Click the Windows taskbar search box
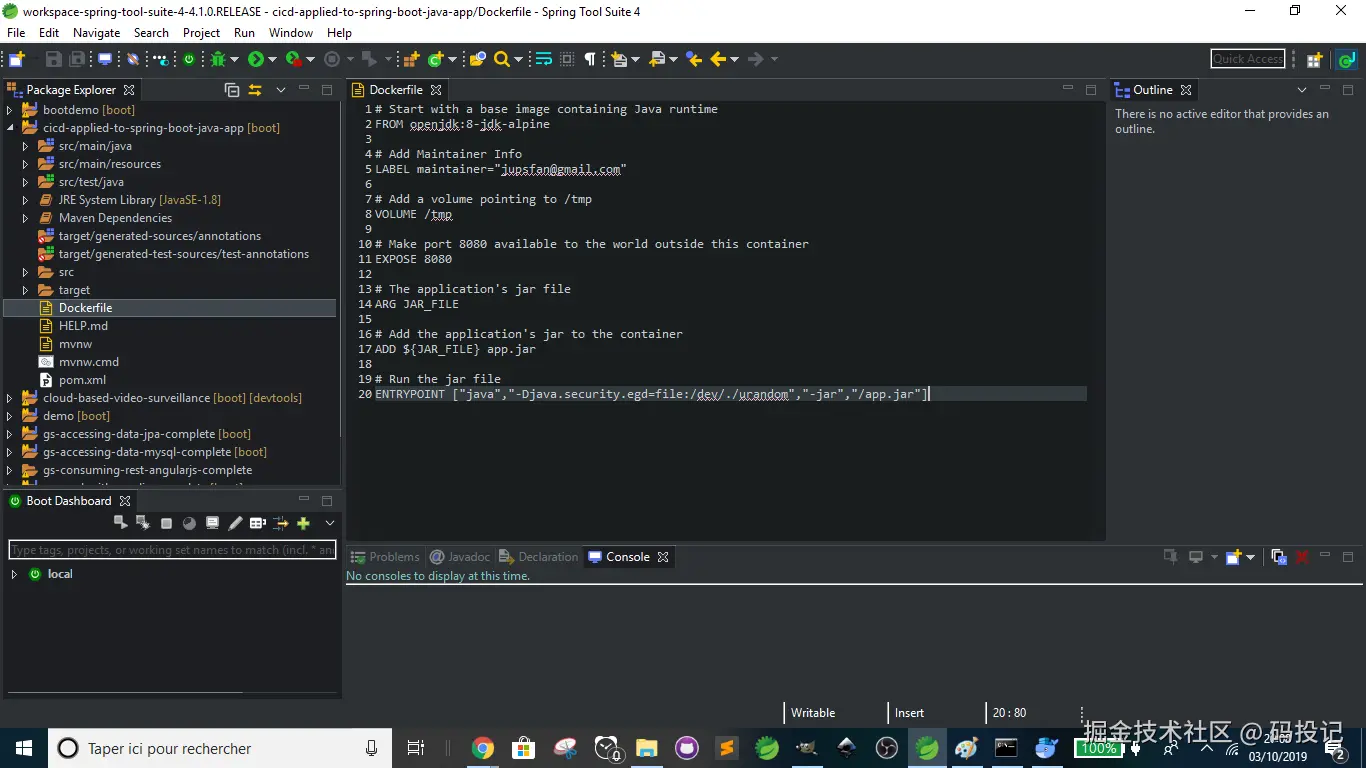 point(220,748)
